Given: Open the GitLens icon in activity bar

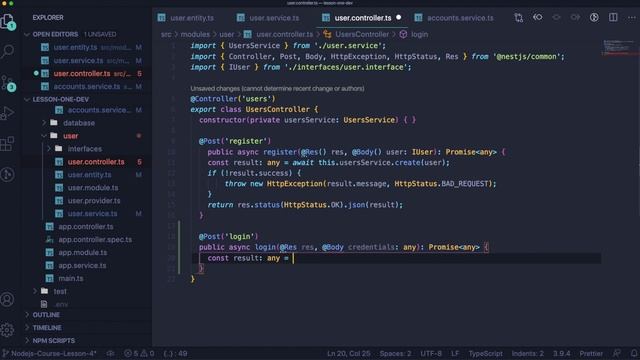Looking at the screenshot, I should point(8,175).
